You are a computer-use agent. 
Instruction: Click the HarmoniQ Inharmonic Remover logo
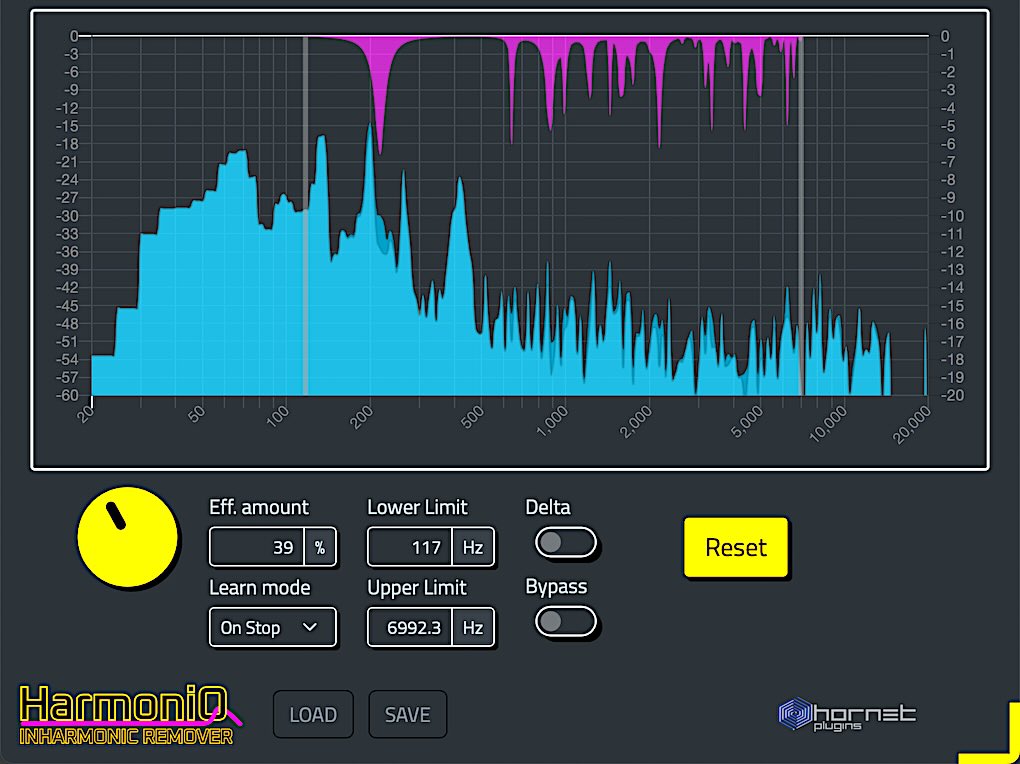pos(130,715)
